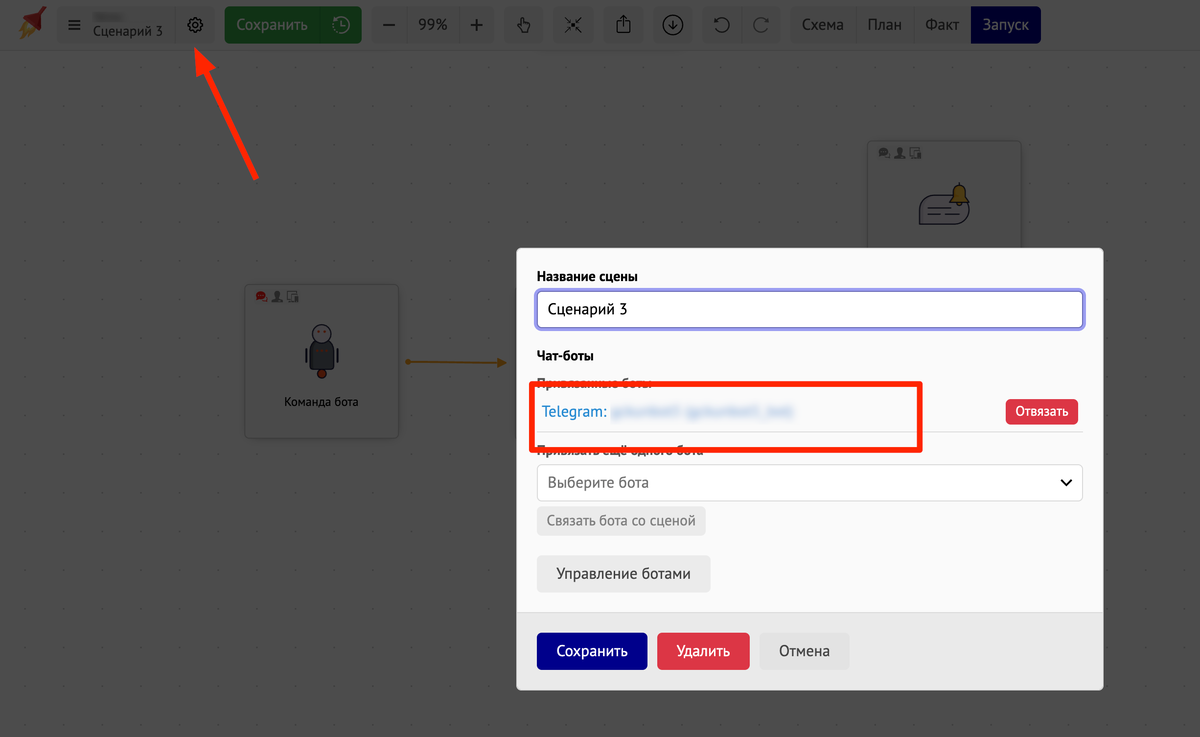
Task: Open the linked Telegram bot link
Action: point(668,411)
